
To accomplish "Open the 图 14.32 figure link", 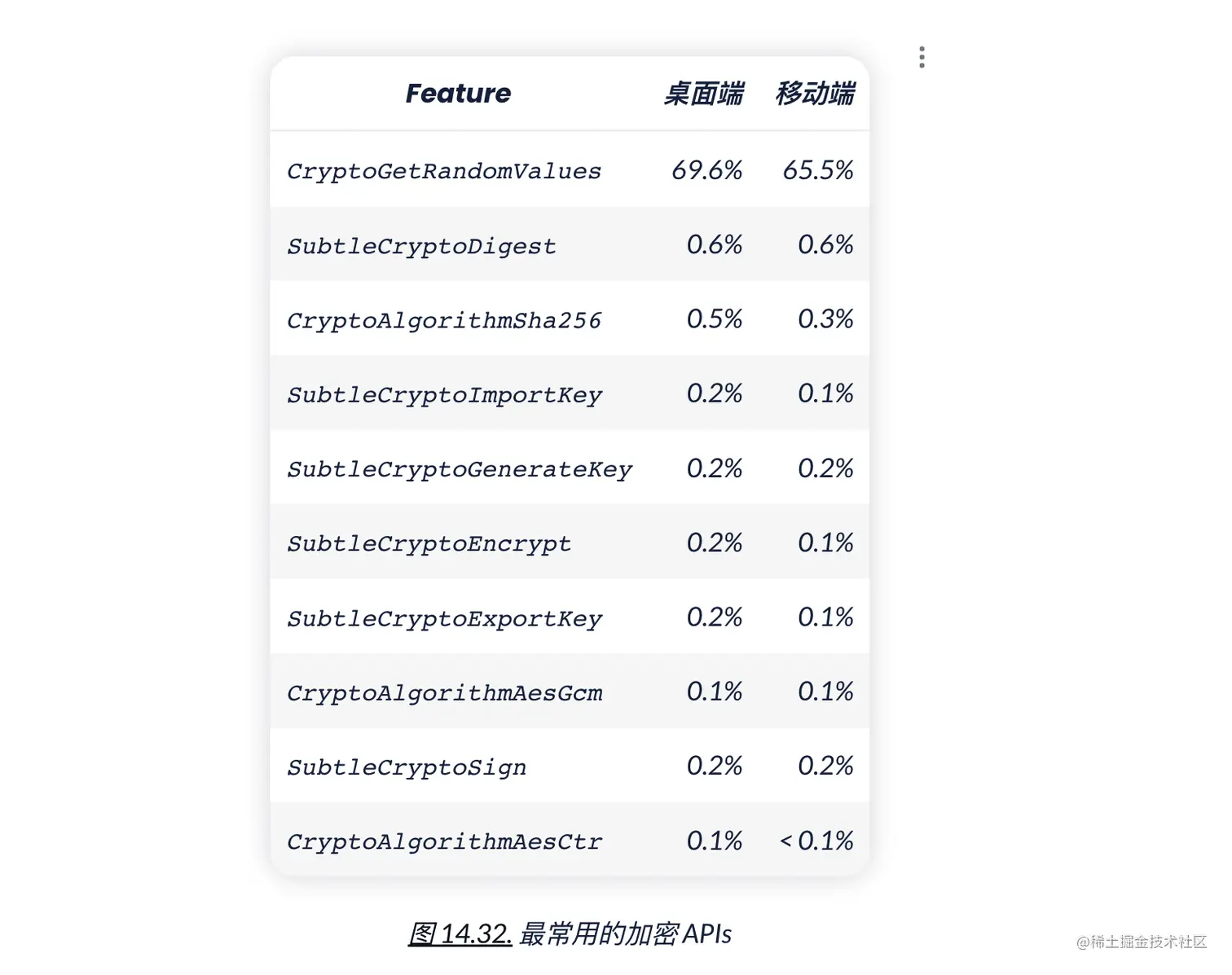I will click(x=460, y=933).
